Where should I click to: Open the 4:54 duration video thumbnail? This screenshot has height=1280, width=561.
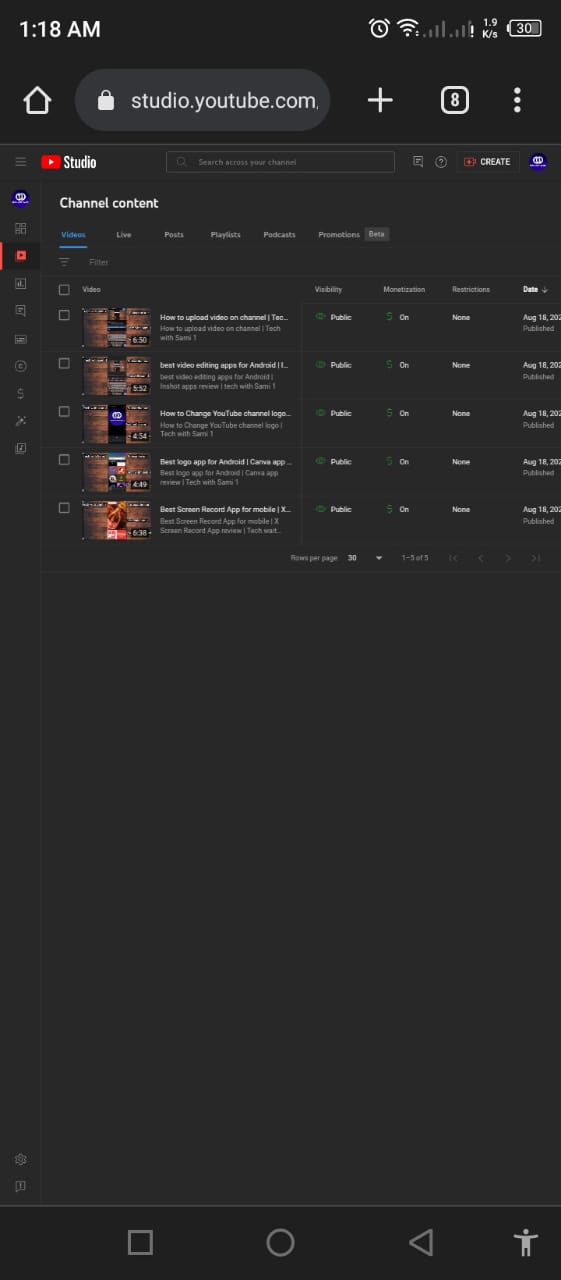(x=117, y=424)
